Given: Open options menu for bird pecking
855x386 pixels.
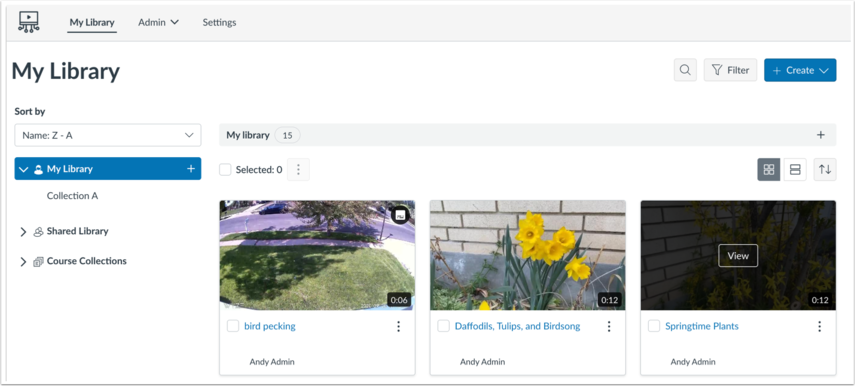Looking at the screenshot, I should click(399, 326).
